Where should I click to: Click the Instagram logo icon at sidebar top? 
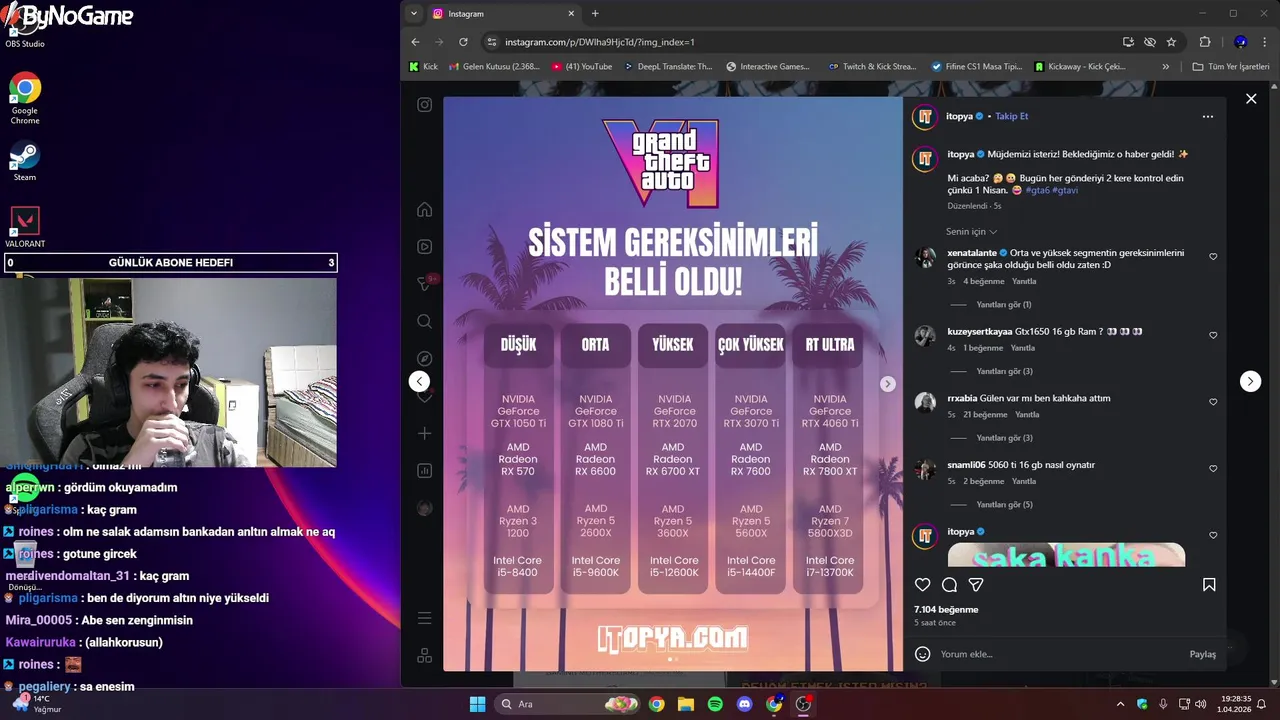425,104
